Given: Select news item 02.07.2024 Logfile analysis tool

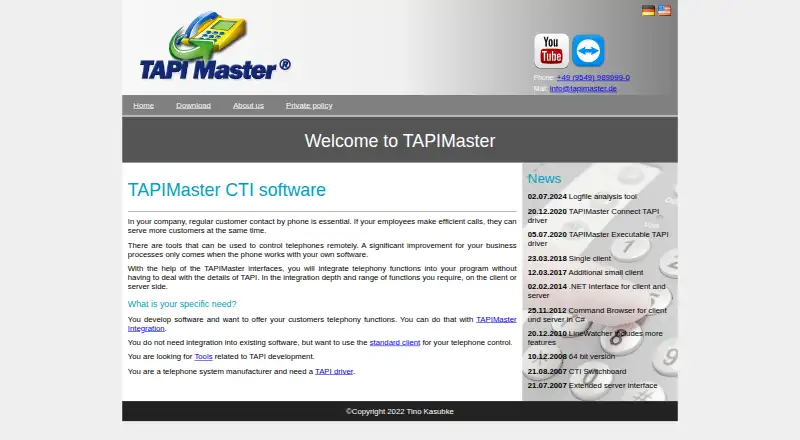Looking at the screenshot, I should pos(582,197).
